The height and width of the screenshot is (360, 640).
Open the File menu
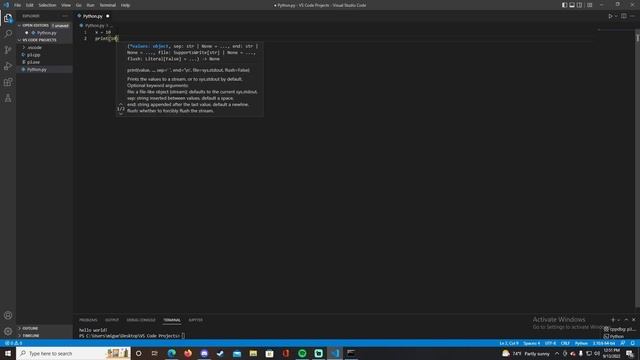click(x=18, y=5)
